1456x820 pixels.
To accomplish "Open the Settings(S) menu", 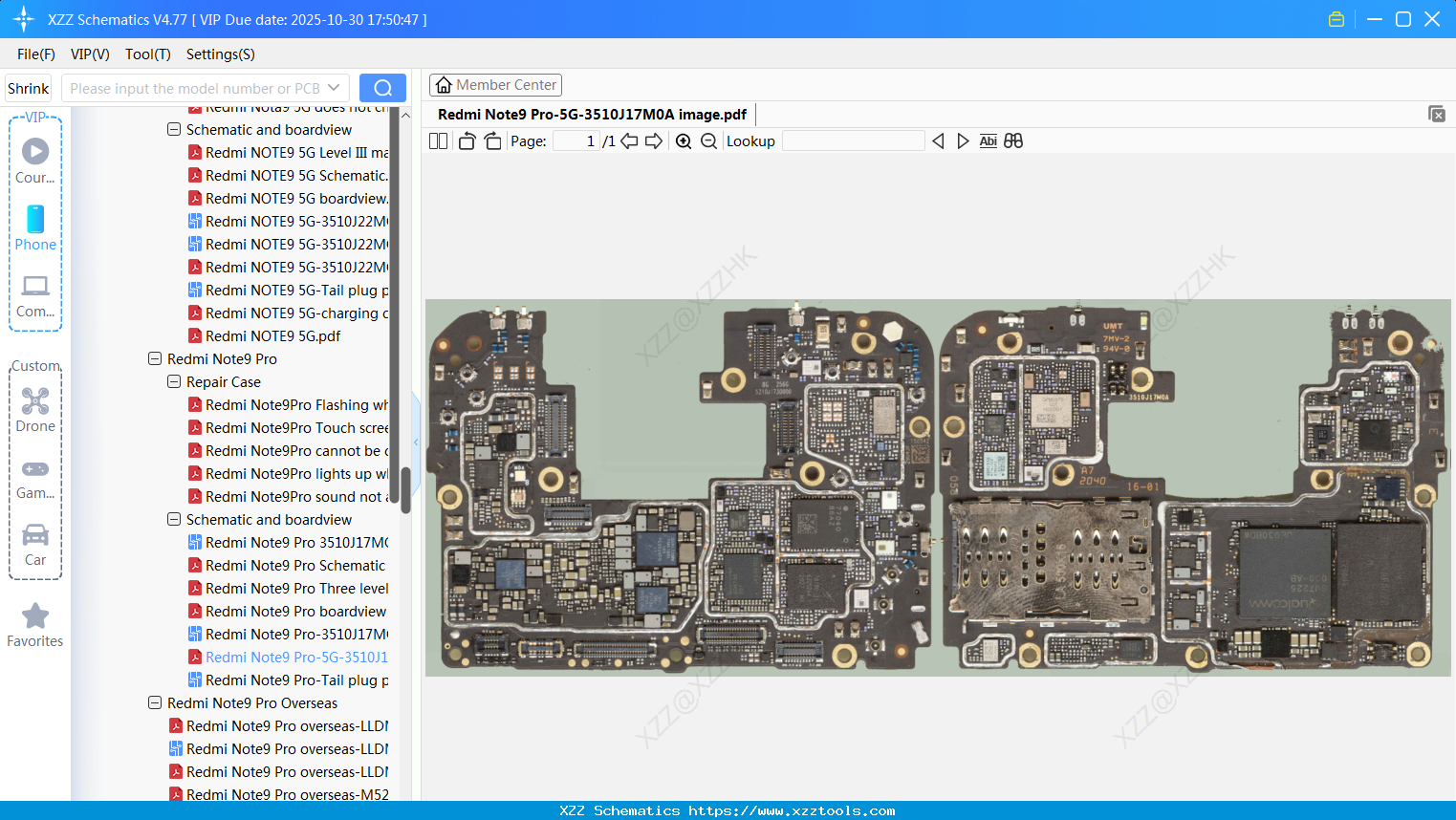I will (220, 54).
